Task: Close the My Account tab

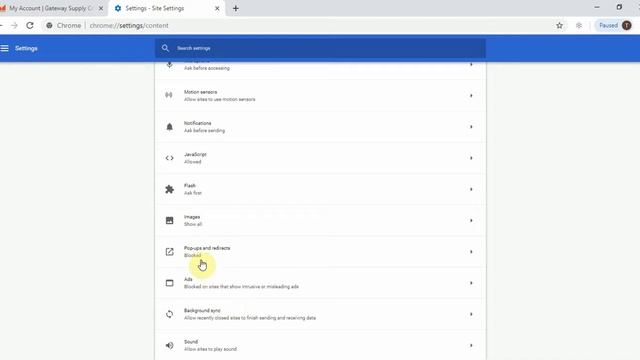Action: [x=101, y=8]
